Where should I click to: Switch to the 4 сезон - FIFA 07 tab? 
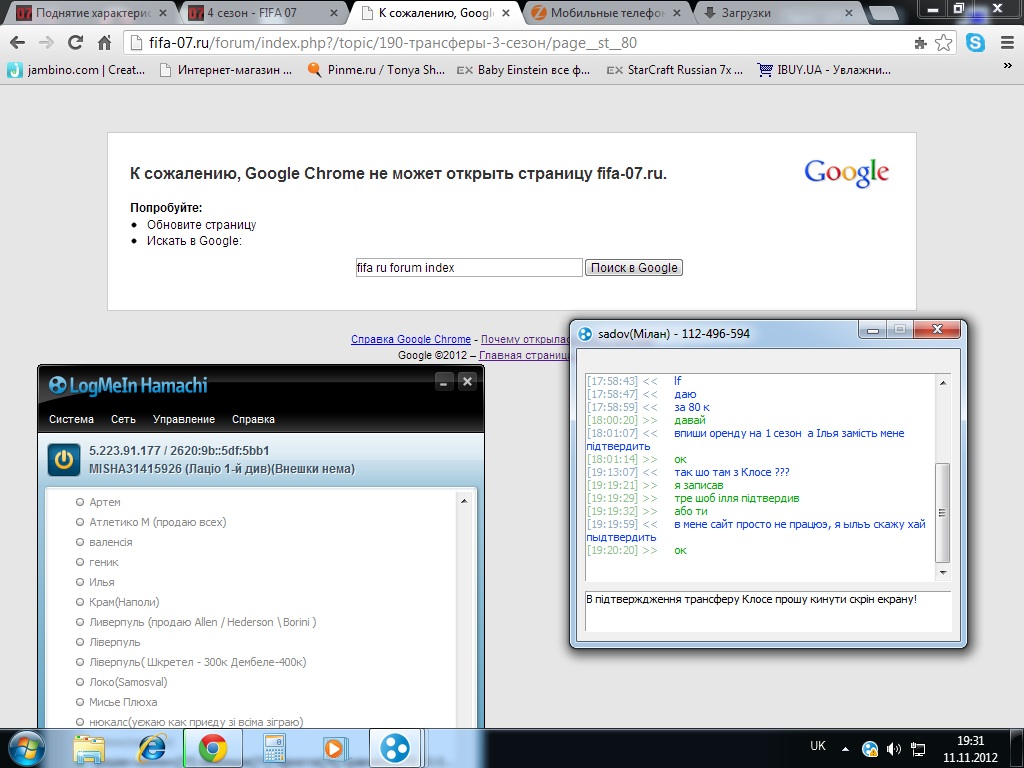click(x=261, y=13)
